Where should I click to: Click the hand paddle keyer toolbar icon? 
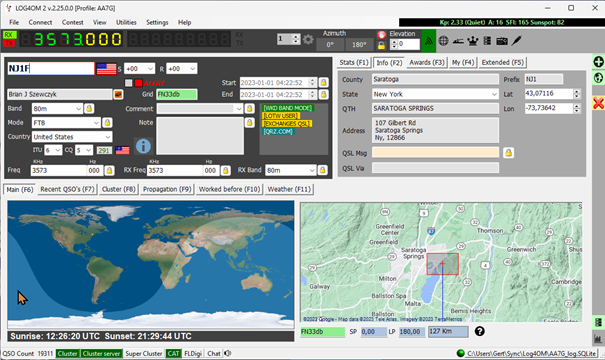(x=458, y=41)
